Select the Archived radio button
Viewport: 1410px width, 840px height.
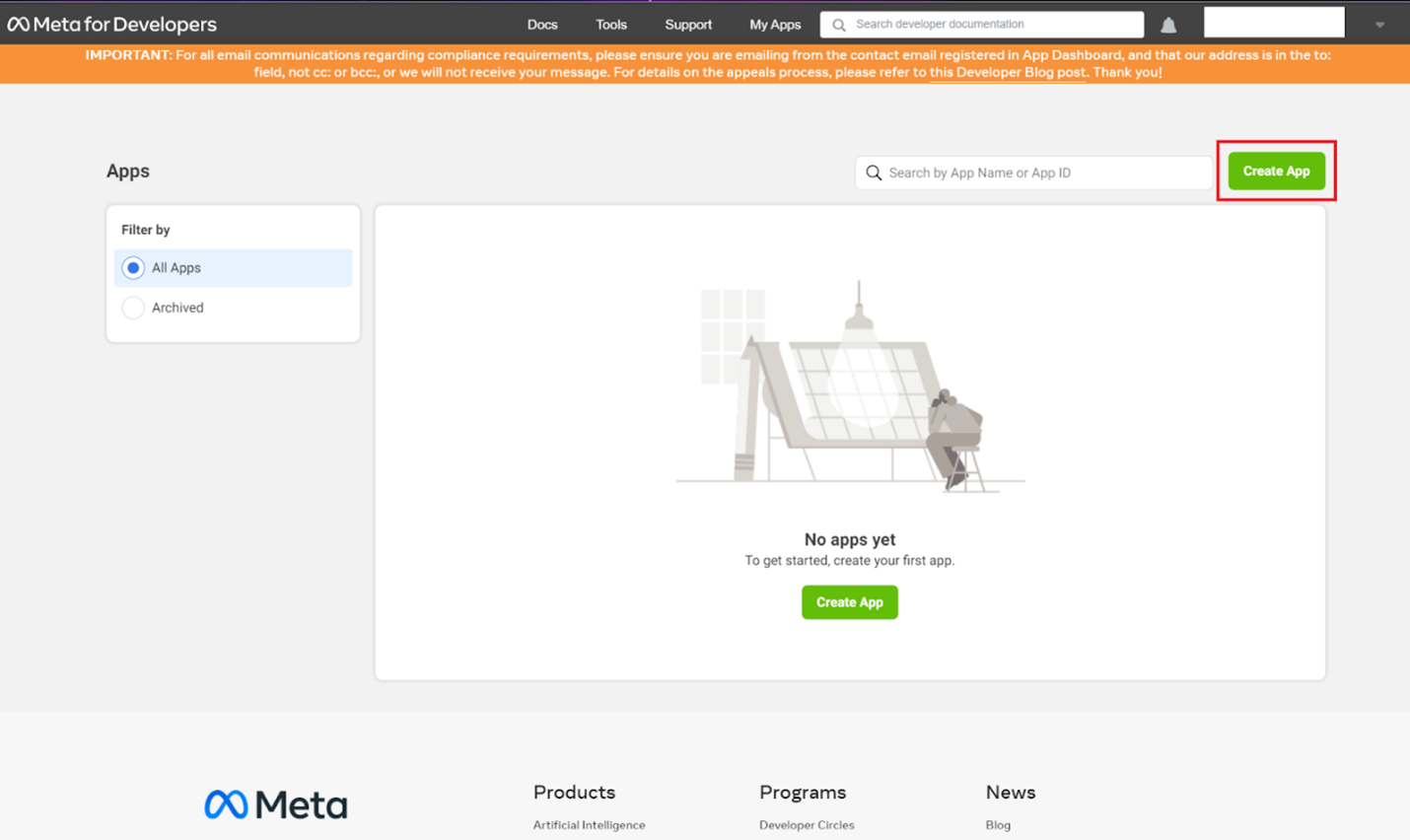click(x=133, y=308)
